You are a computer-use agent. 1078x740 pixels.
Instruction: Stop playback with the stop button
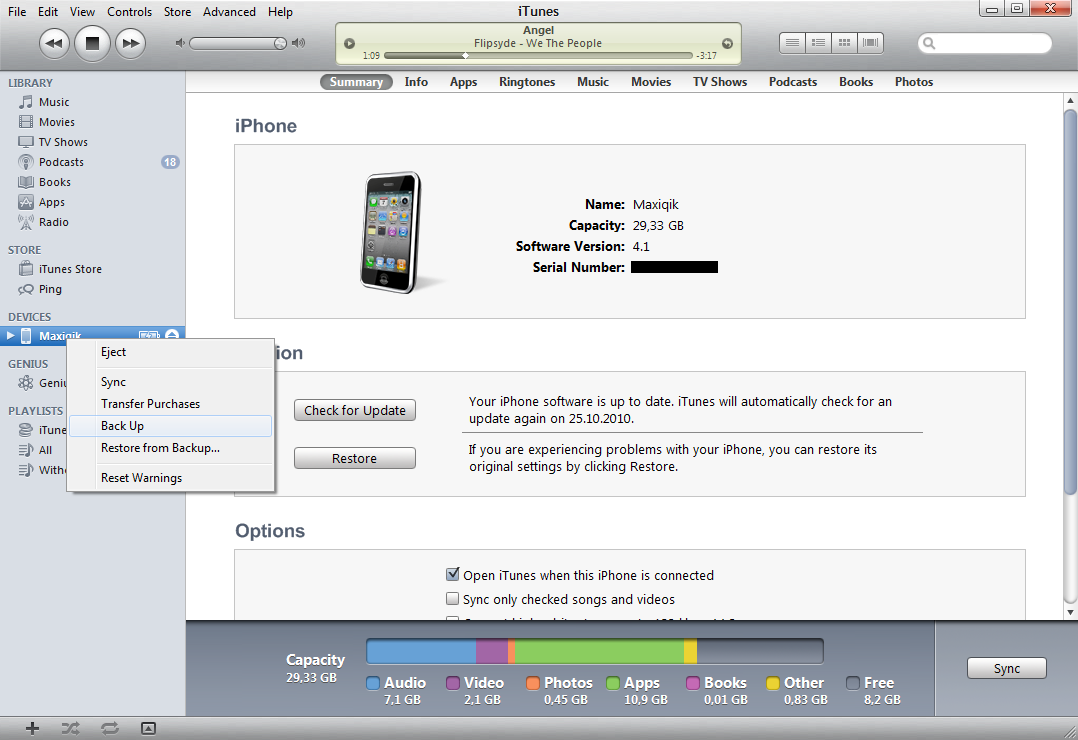pos(92,43)
